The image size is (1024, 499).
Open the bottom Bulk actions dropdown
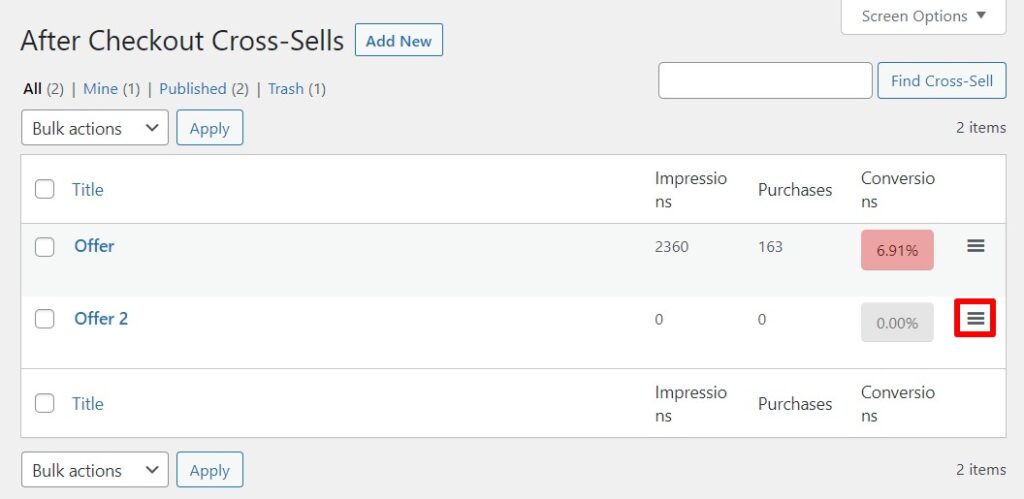pos(95,470)
